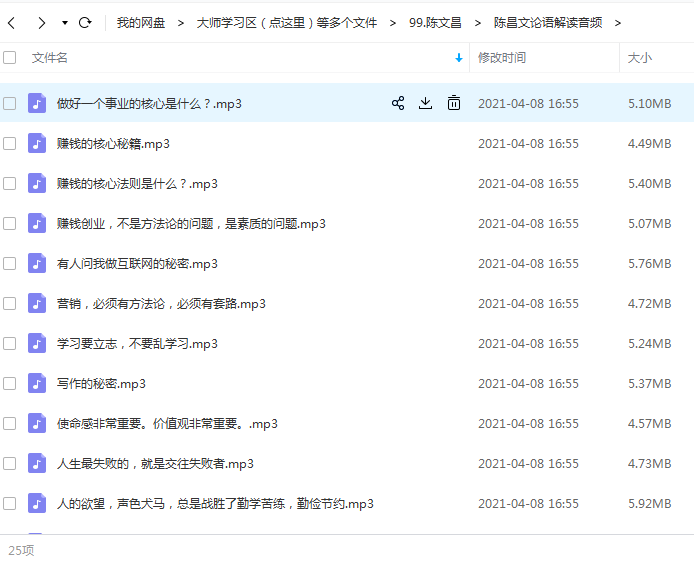Check box for 人生最失败的 file
This screenshot has width=694, height=562.
coord(10,463)
